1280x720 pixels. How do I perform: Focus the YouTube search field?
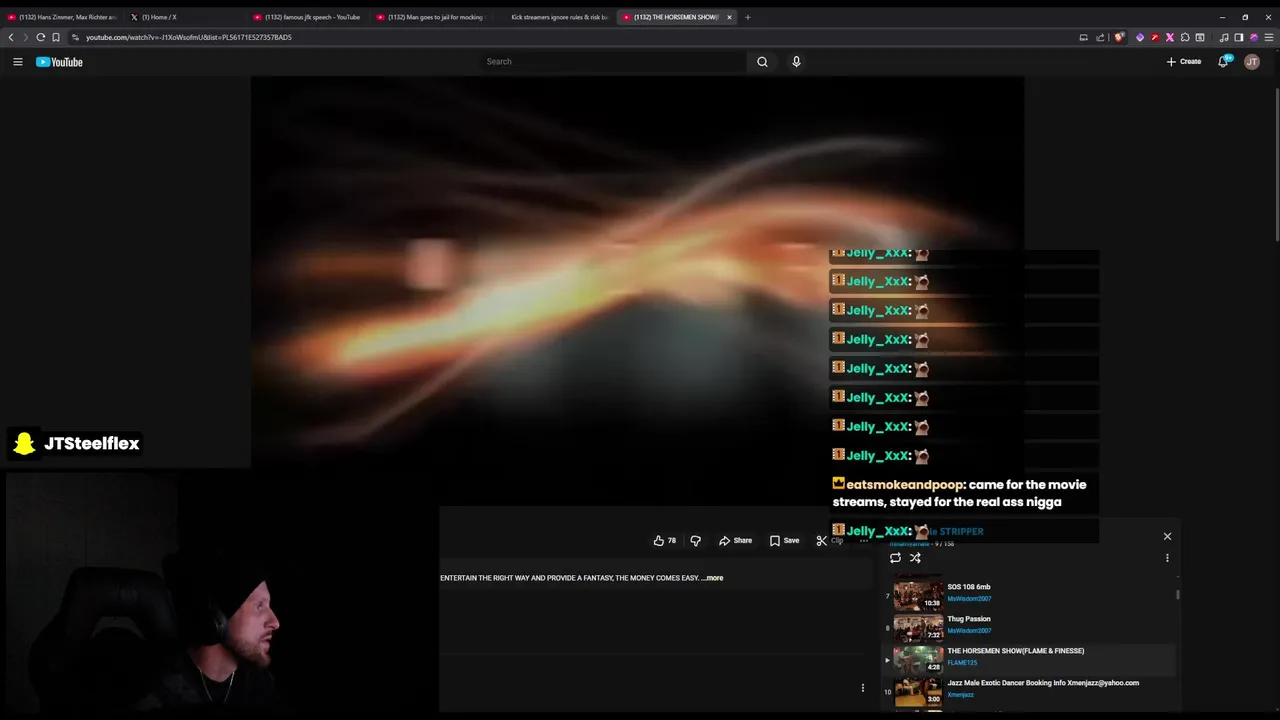(x=612, y=62)
